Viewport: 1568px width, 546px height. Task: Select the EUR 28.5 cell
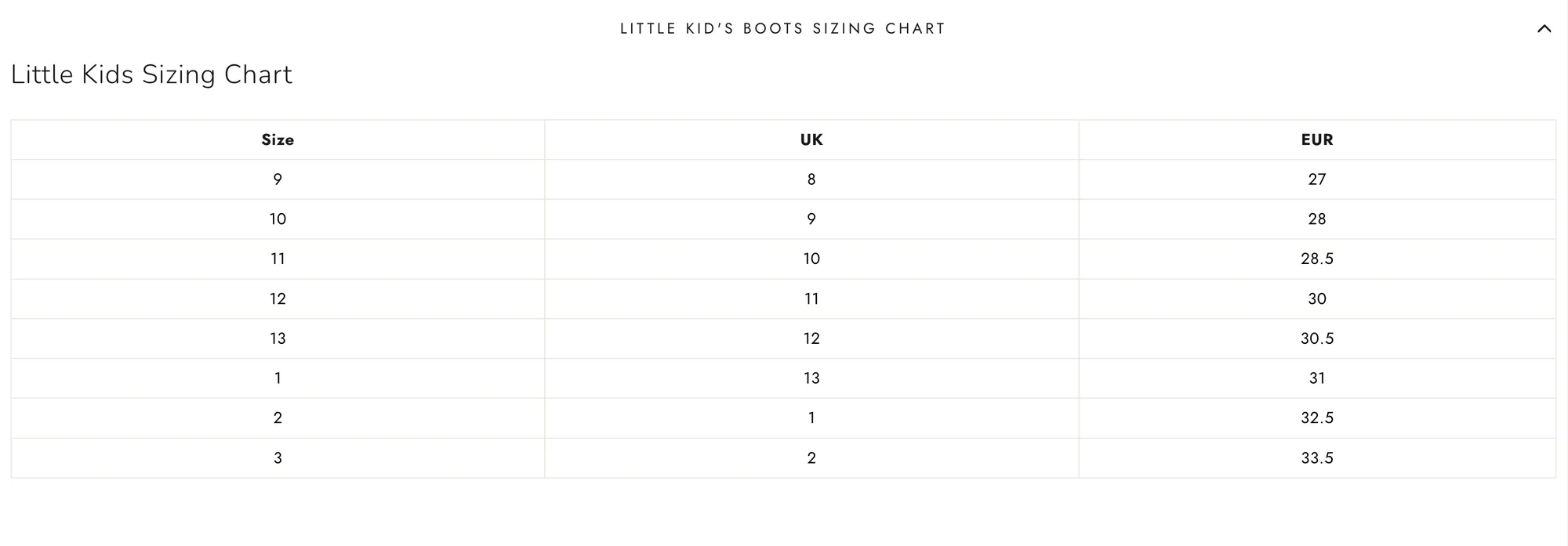pos(1317,259)
